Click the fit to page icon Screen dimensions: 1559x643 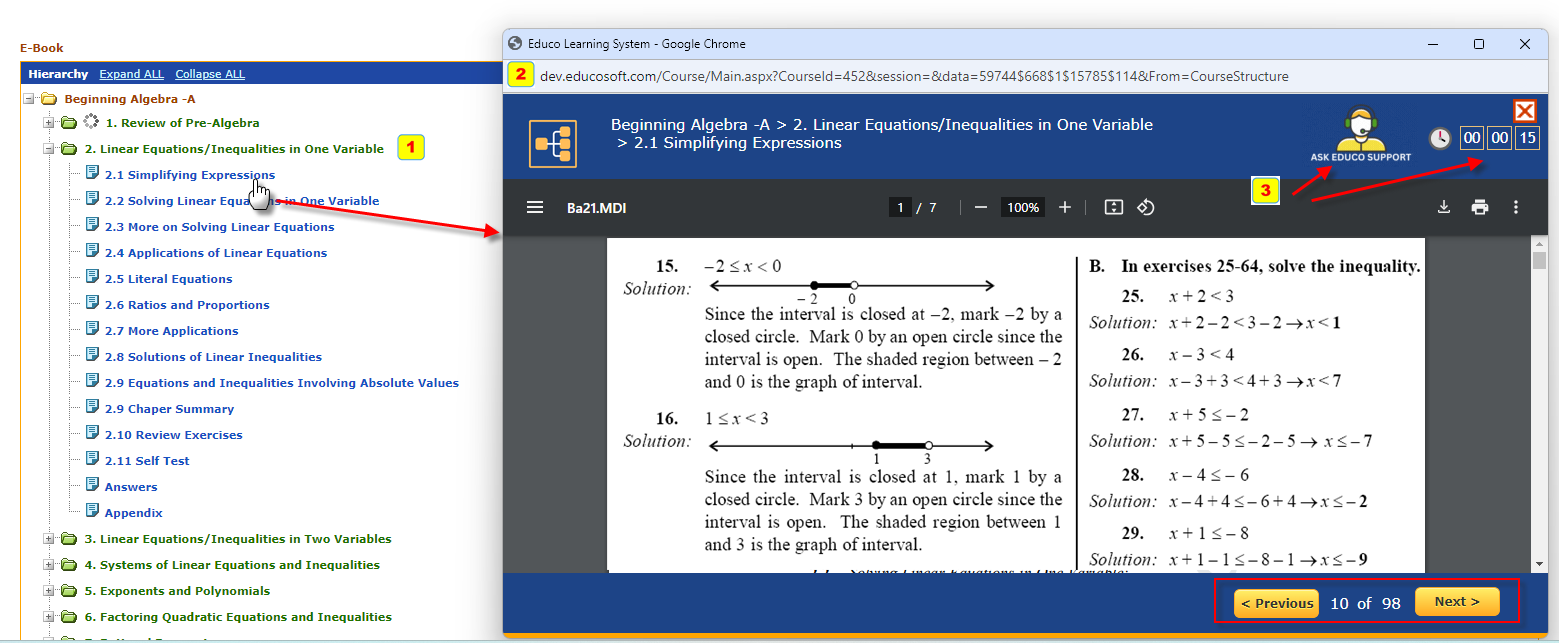pyautogui.click(x=1114, y=208)
